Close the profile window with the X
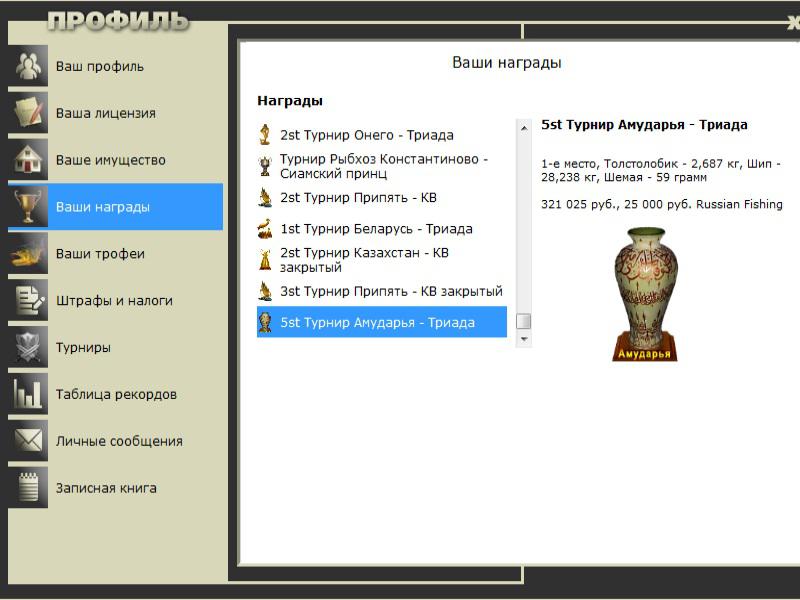This screenshot has width=800, height=600. tap(793, 22)
